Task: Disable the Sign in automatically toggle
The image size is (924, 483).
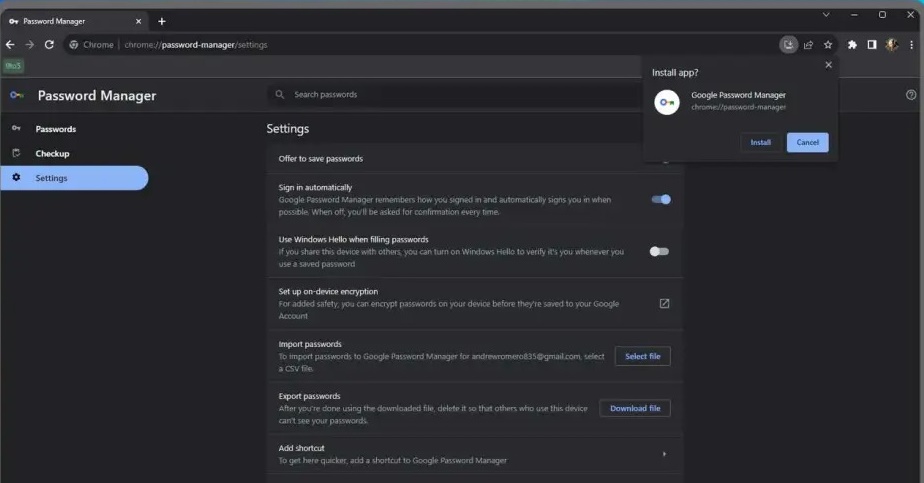Action: point(660,199)
